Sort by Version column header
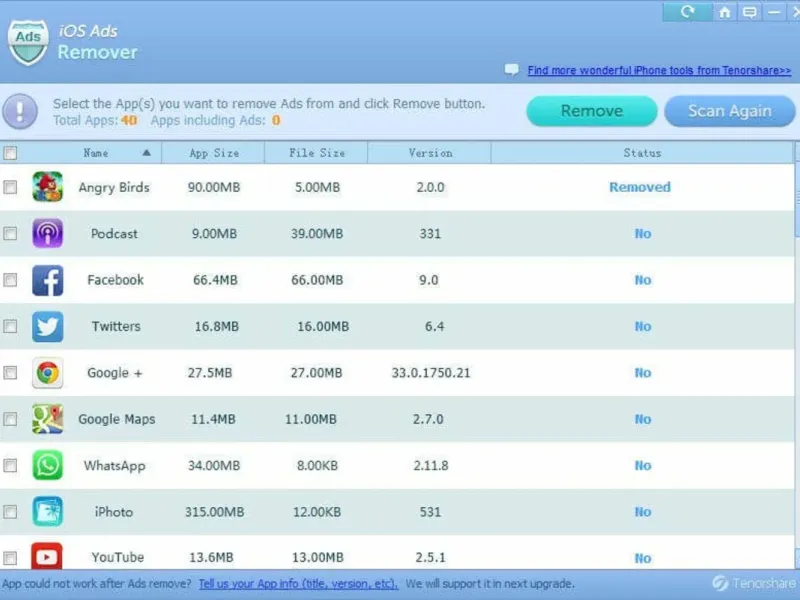 (430, 153)
